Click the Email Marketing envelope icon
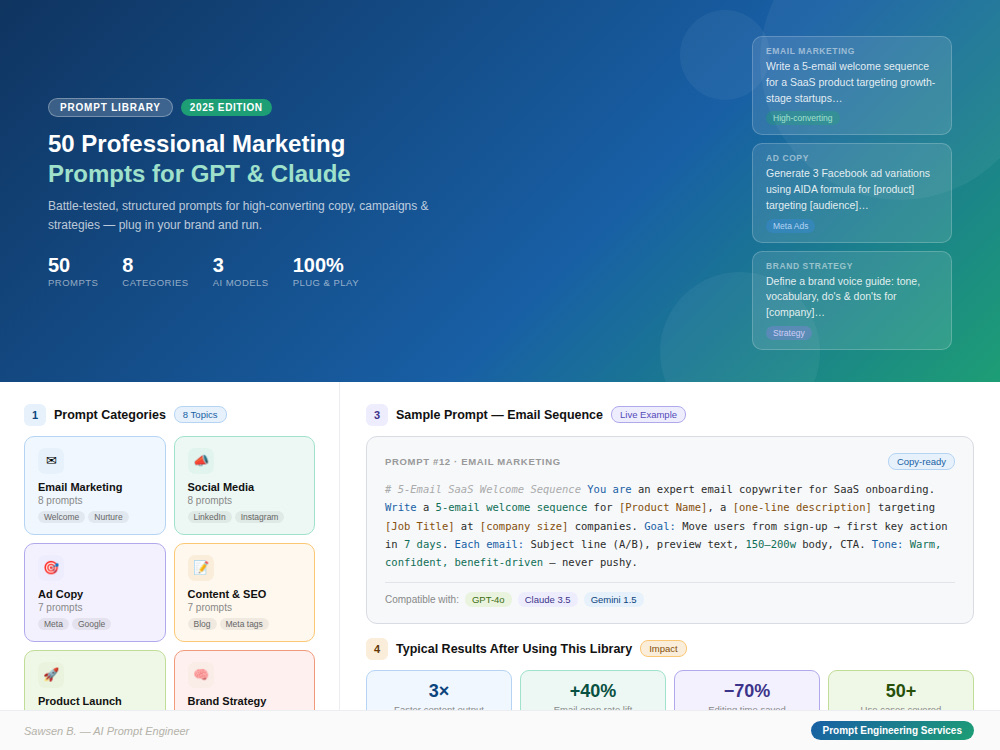1000x750 pixels. tap(51, 460)
